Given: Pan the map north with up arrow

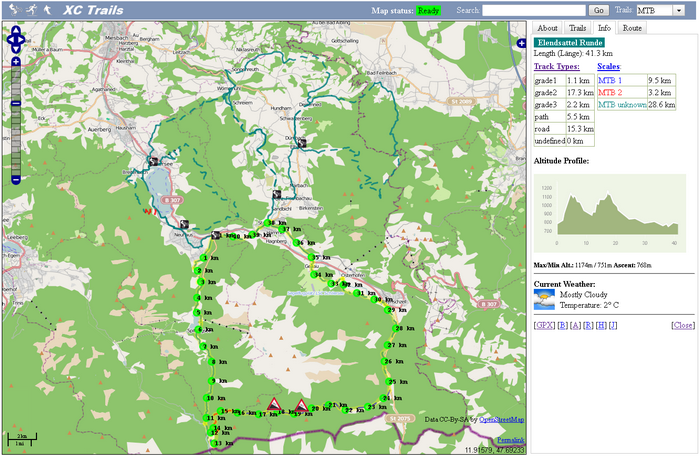Looking at the screenshot, I should 16,30.
